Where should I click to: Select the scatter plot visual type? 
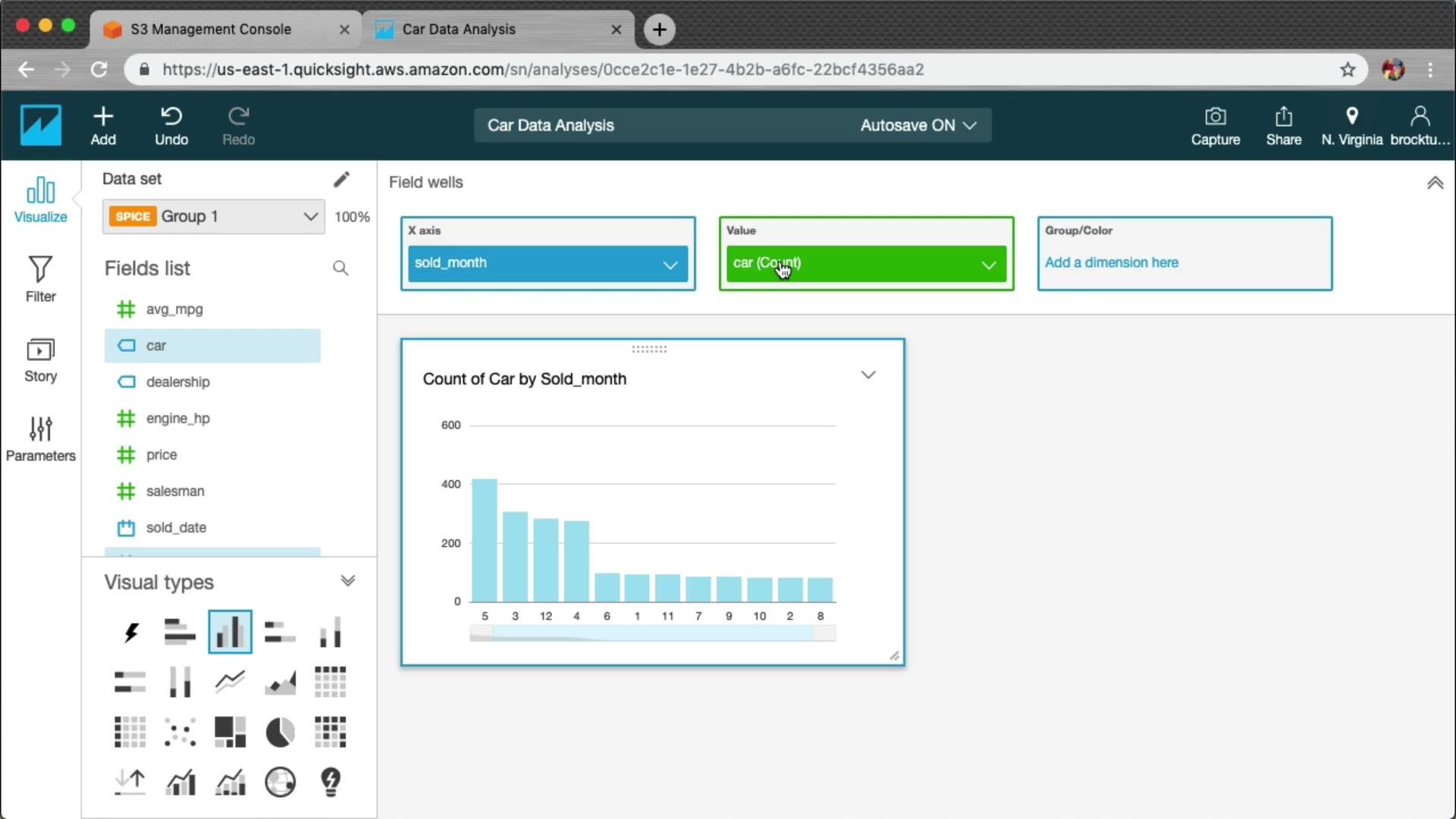[x=180, y=733]
